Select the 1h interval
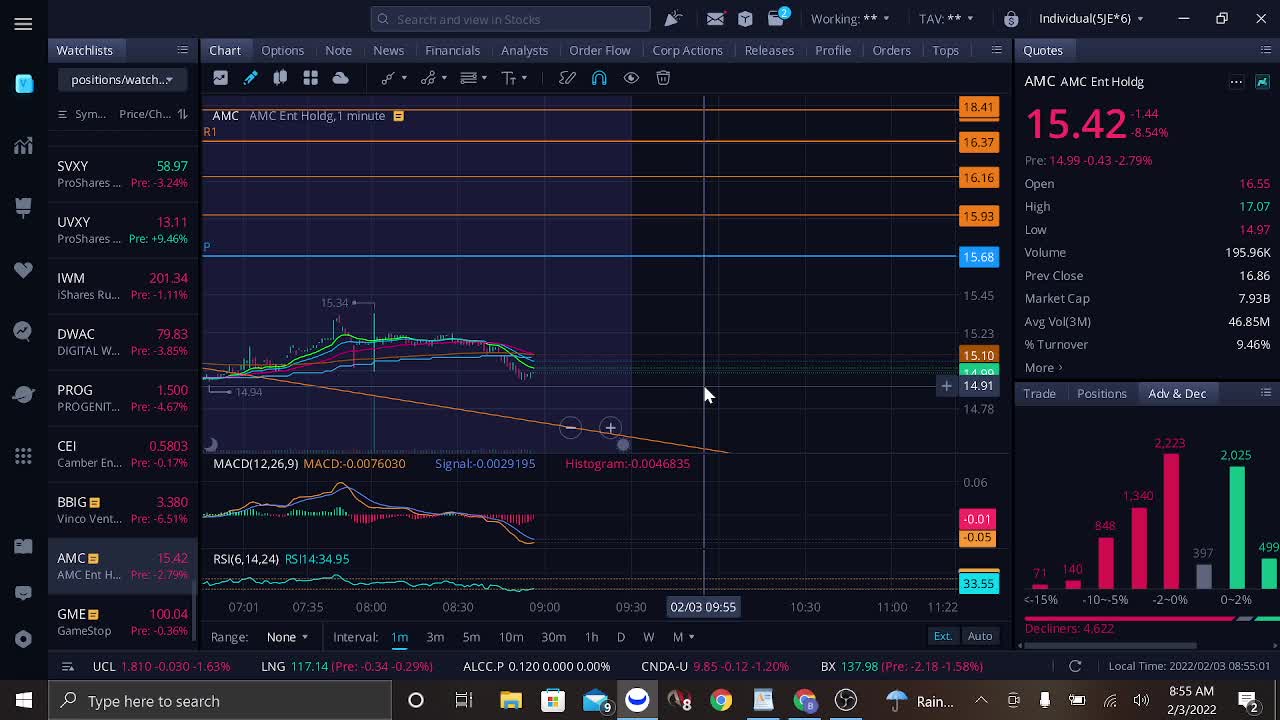 (591, 637)
